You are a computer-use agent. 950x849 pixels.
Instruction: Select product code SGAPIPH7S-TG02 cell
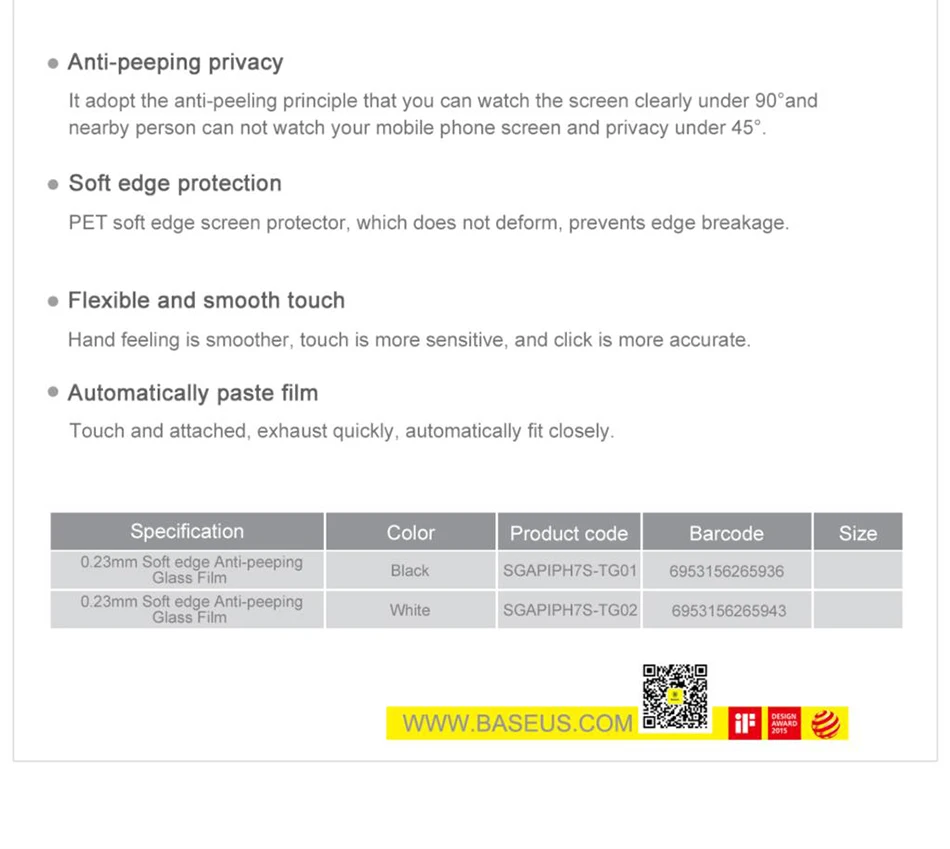click(x=569, y=610)
